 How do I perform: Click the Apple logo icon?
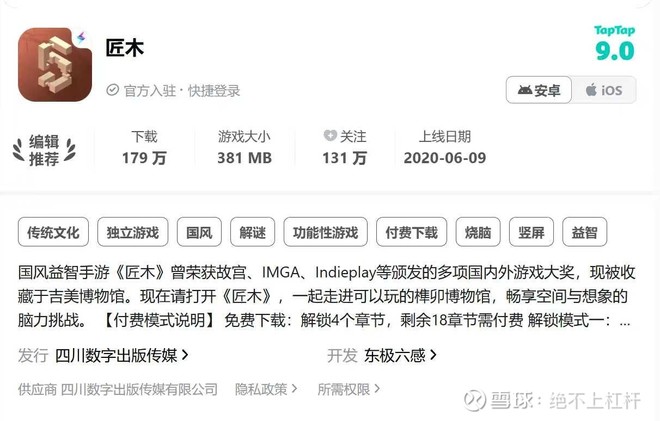591,90
